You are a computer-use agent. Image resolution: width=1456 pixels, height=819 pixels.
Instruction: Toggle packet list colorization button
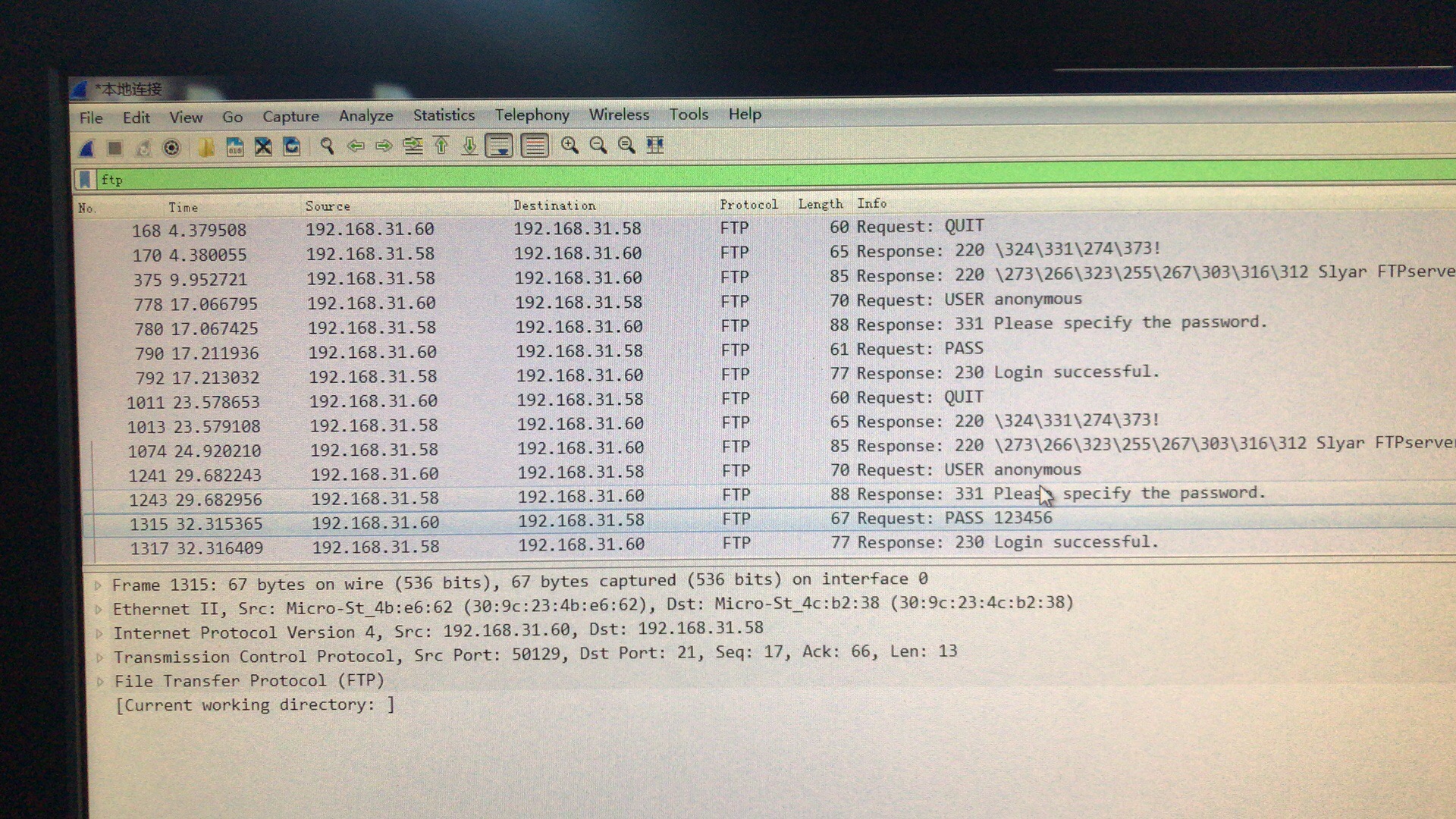pyautogui.click(x=535, y=146)
